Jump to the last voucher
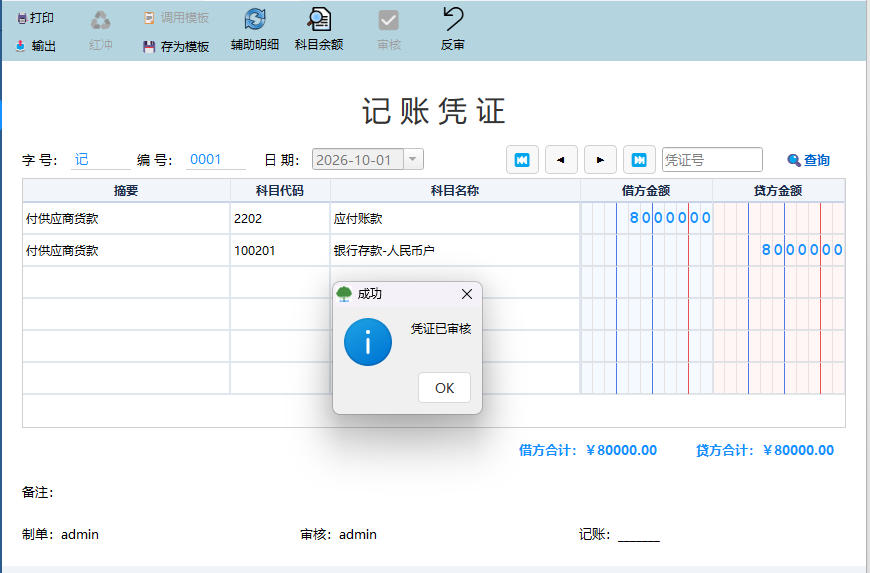Image resolution: width=870 pixels, height=573 pixels. (x=639, y=160)
